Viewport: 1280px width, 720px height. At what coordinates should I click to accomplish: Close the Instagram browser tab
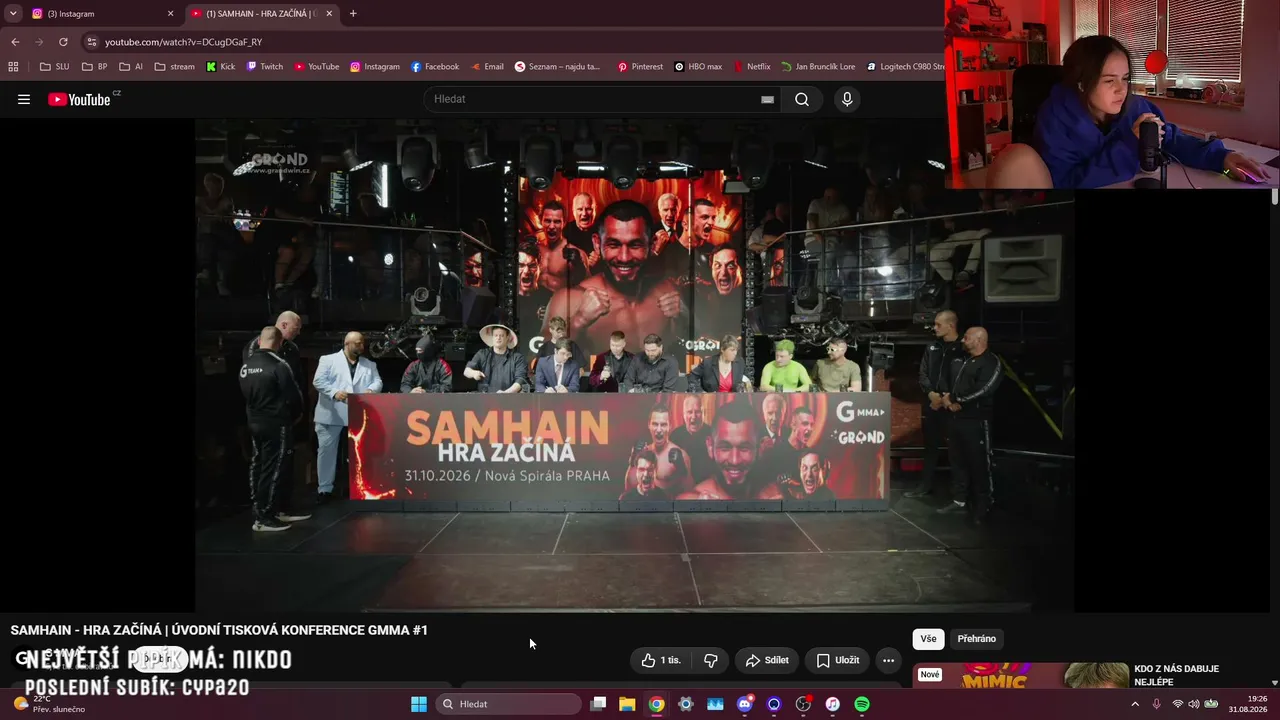coord(170,14)
